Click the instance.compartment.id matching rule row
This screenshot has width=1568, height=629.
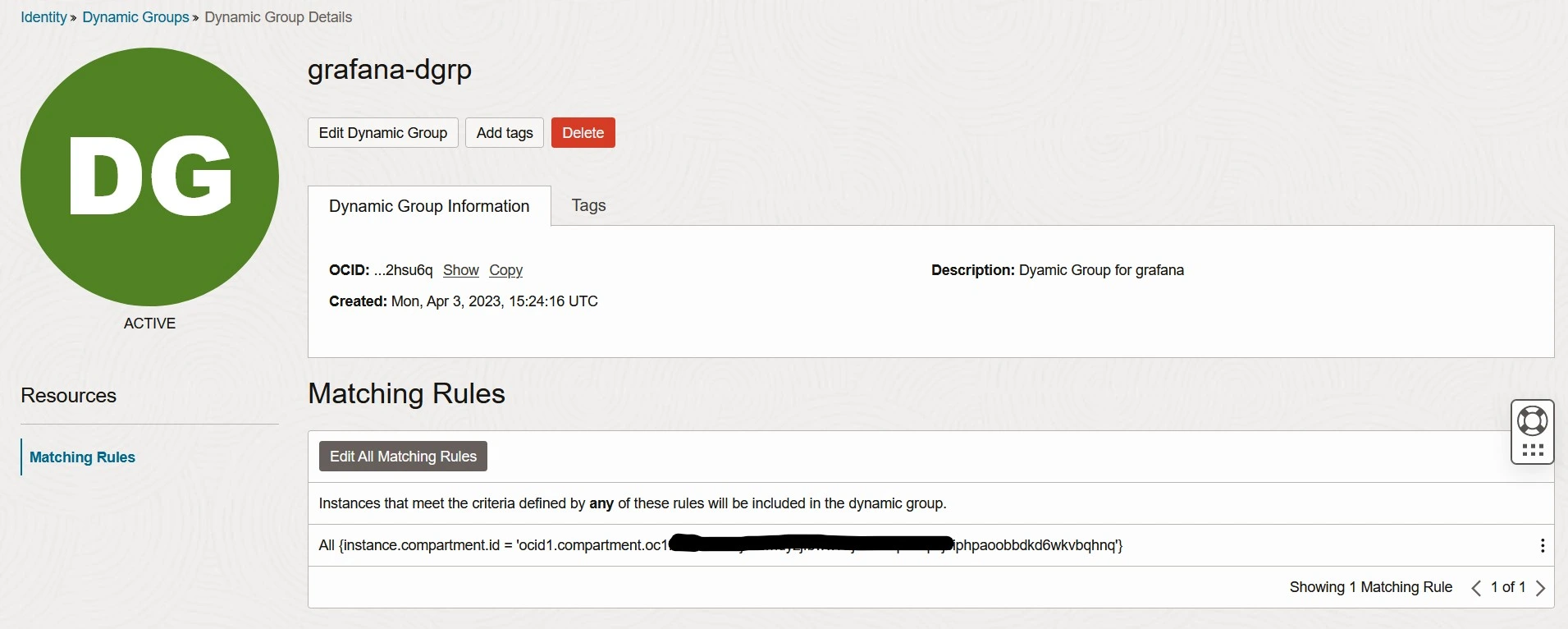pos(492,545)
